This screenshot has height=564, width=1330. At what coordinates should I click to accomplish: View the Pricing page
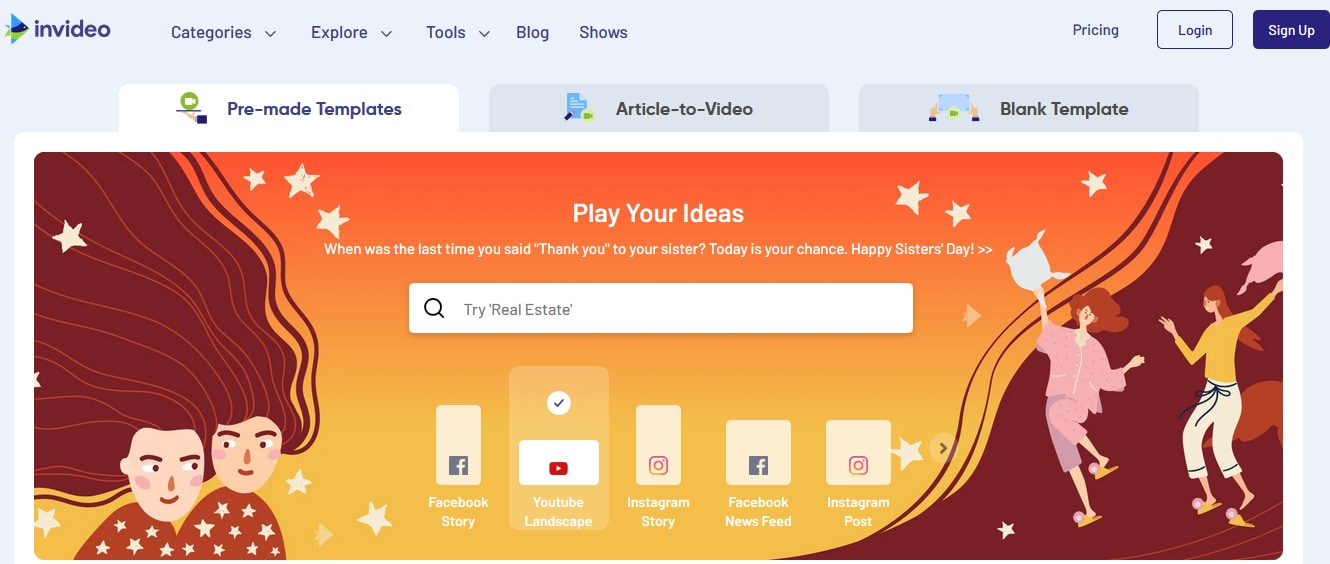tap(1095, 30)
